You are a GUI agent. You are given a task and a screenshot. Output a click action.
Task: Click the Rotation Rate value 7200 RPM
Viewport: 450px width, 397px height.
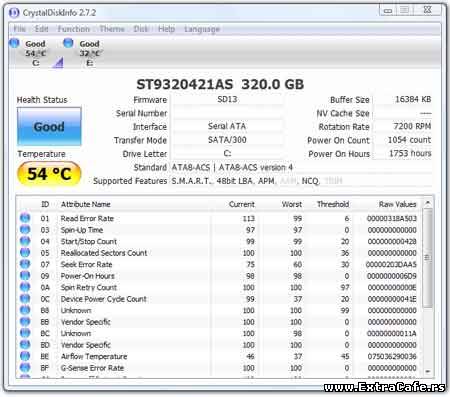tap(412, 126)
